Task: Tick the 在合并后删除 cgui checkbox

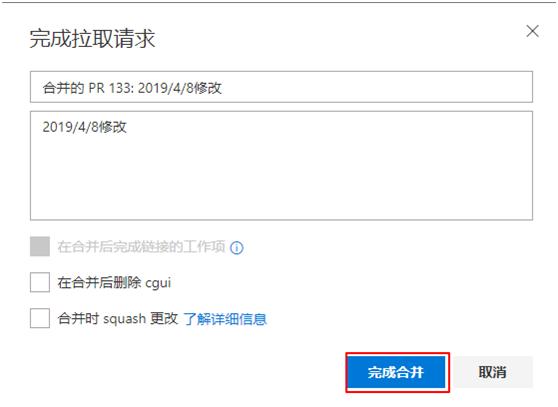Action: [40, 282]
